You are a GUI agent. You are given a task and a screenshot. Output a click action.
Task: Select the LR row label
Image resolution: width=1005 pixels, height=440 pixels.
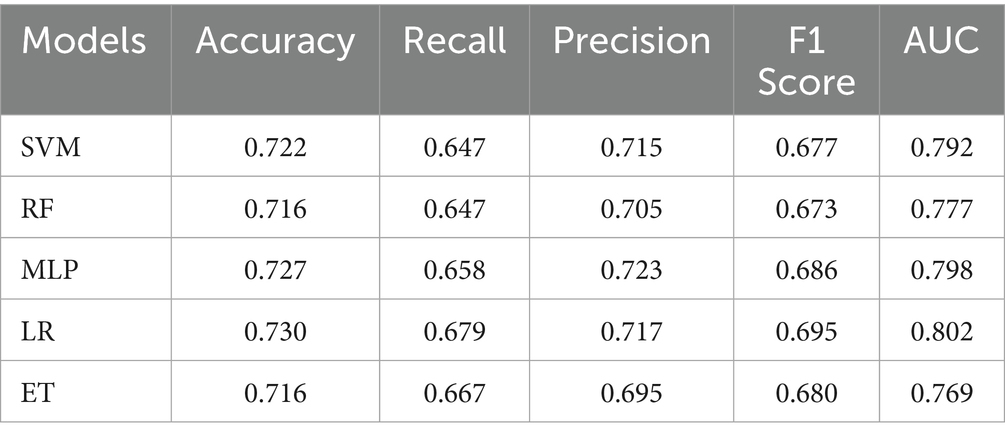point(38,332)
